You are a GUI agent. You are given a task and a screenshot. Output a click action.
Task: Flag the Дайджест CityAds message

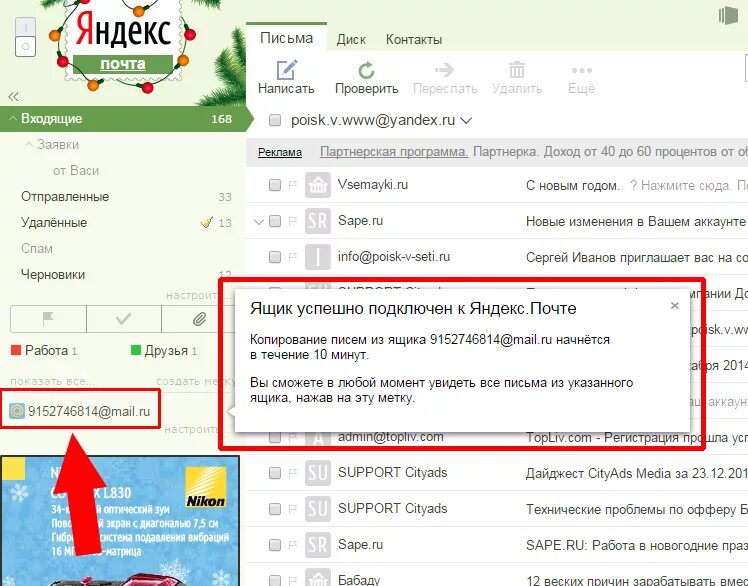[292, 473]
